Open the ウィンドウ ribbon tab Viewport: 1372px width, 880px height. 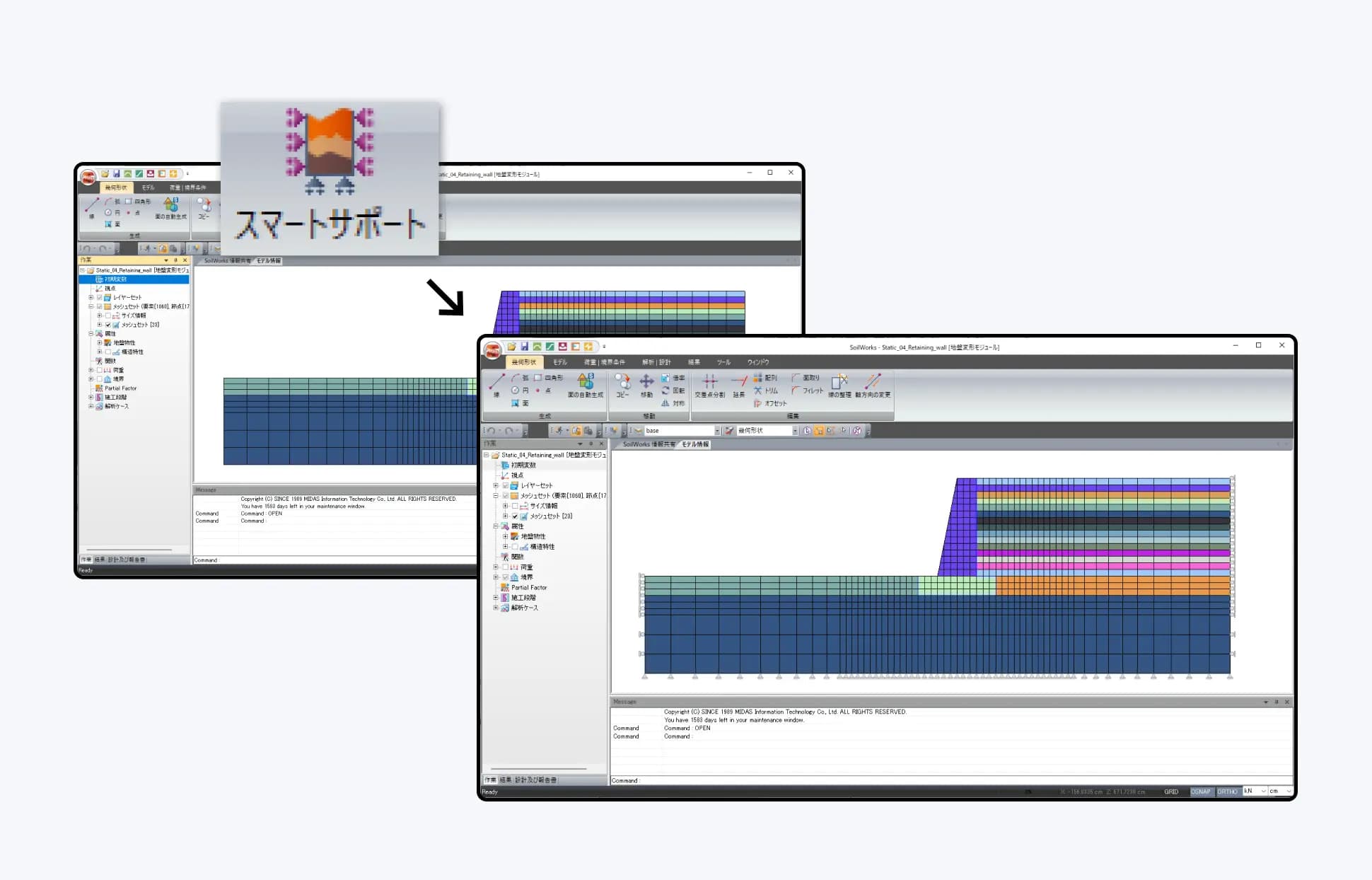click(x=757, y=362)
